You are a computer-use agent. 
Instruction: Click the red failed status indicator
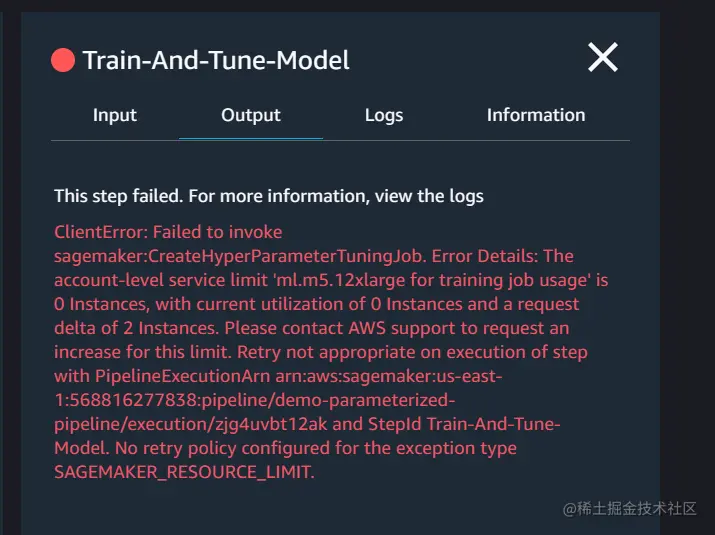click(x=63, y=61)
